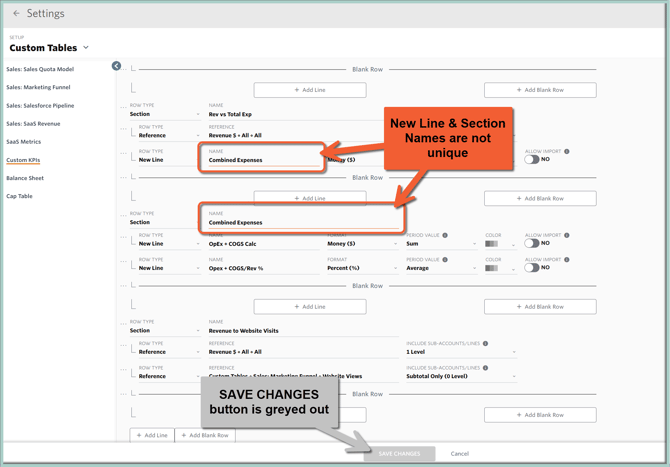Open Period Value dropdown showing Sum
The width and height of the screenshot is (670, 467).
coord(440,244)
